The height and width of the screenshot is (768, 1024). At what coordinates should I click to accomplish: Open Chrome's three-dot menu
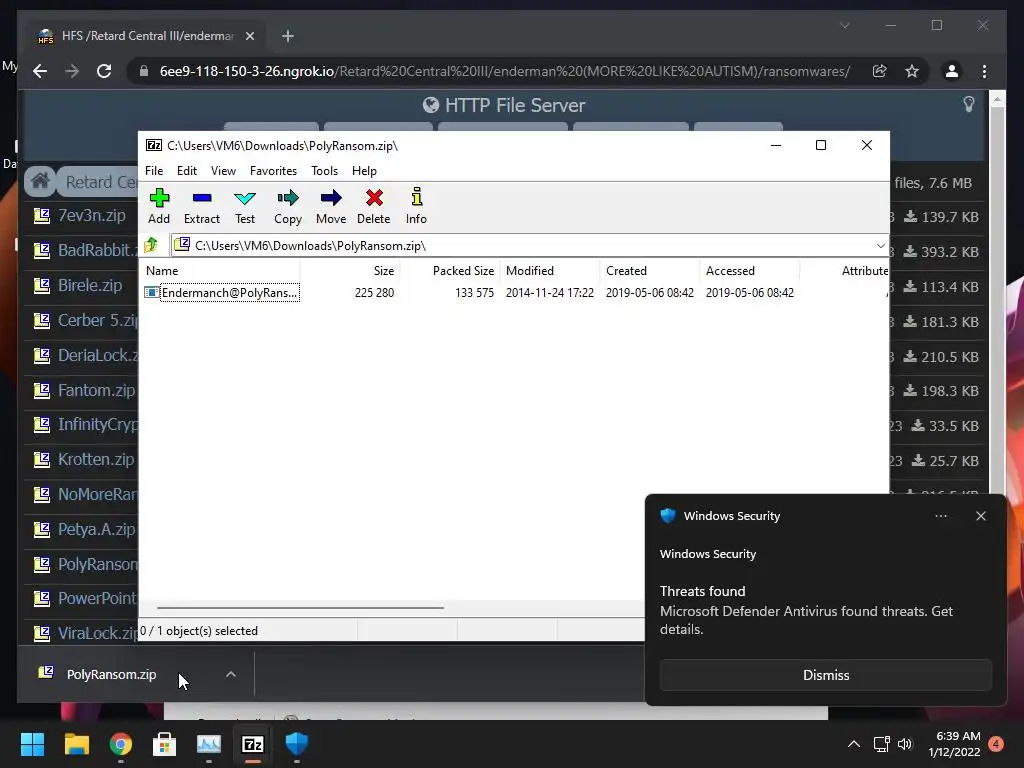984,71
